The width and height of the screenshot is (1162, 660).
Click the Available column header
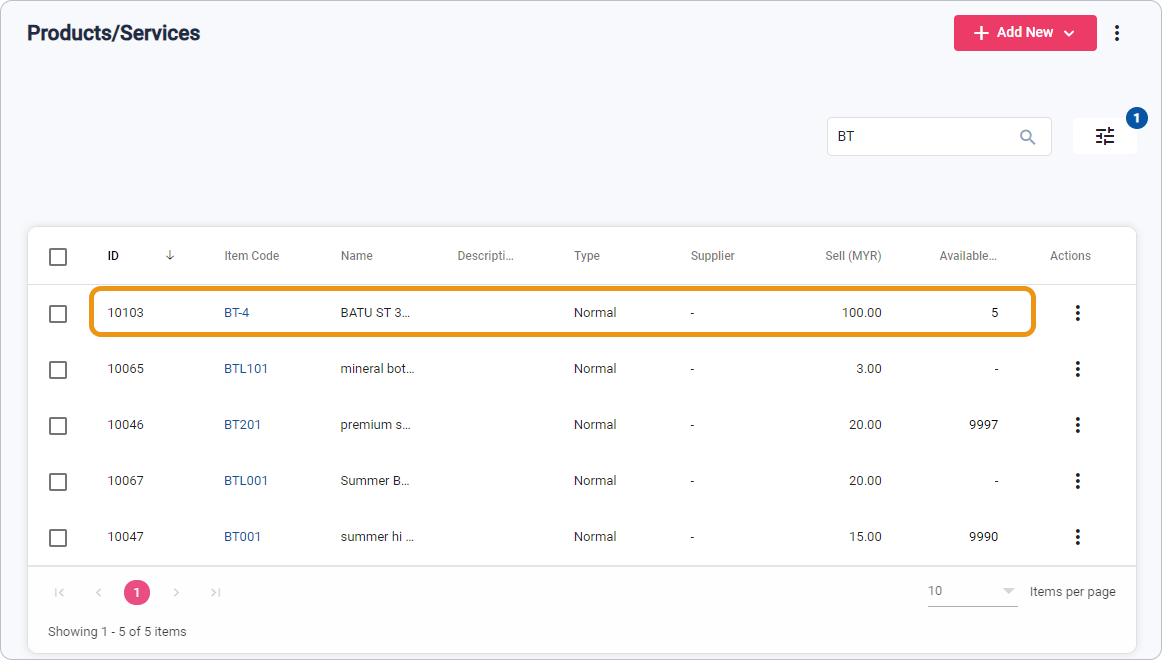968,256
